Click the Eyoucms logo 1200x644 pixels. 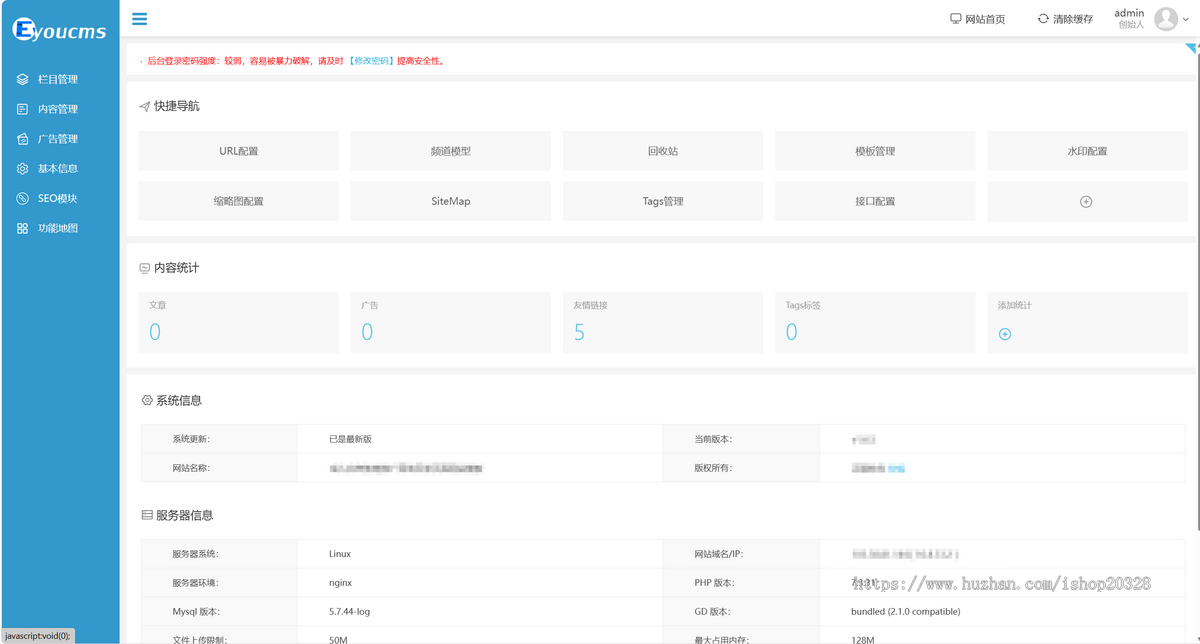point(59,30)
